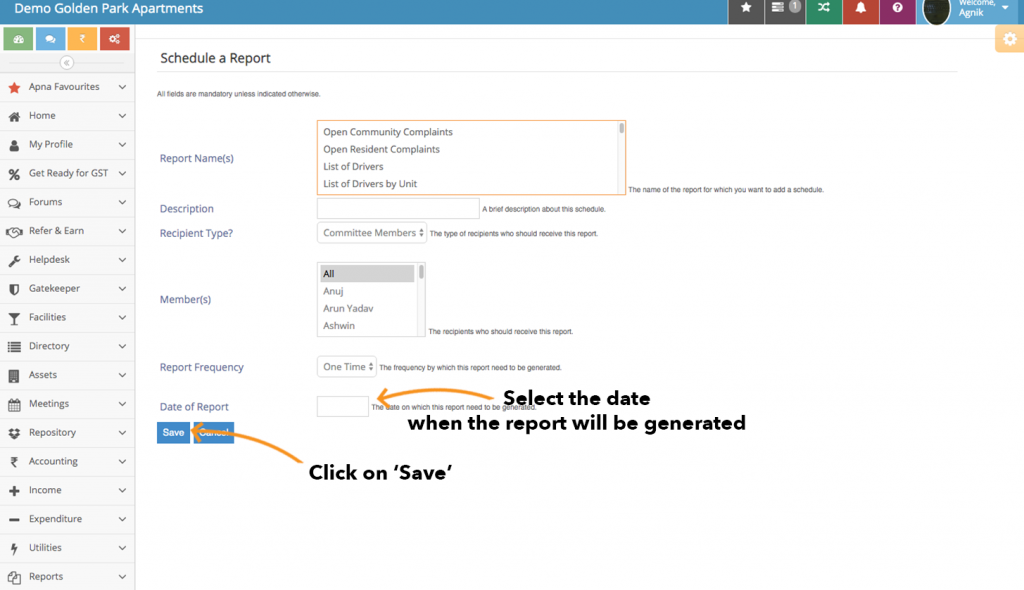1024x590 pixels.
Task: Select All in the Members list
Action: point(367,274)
